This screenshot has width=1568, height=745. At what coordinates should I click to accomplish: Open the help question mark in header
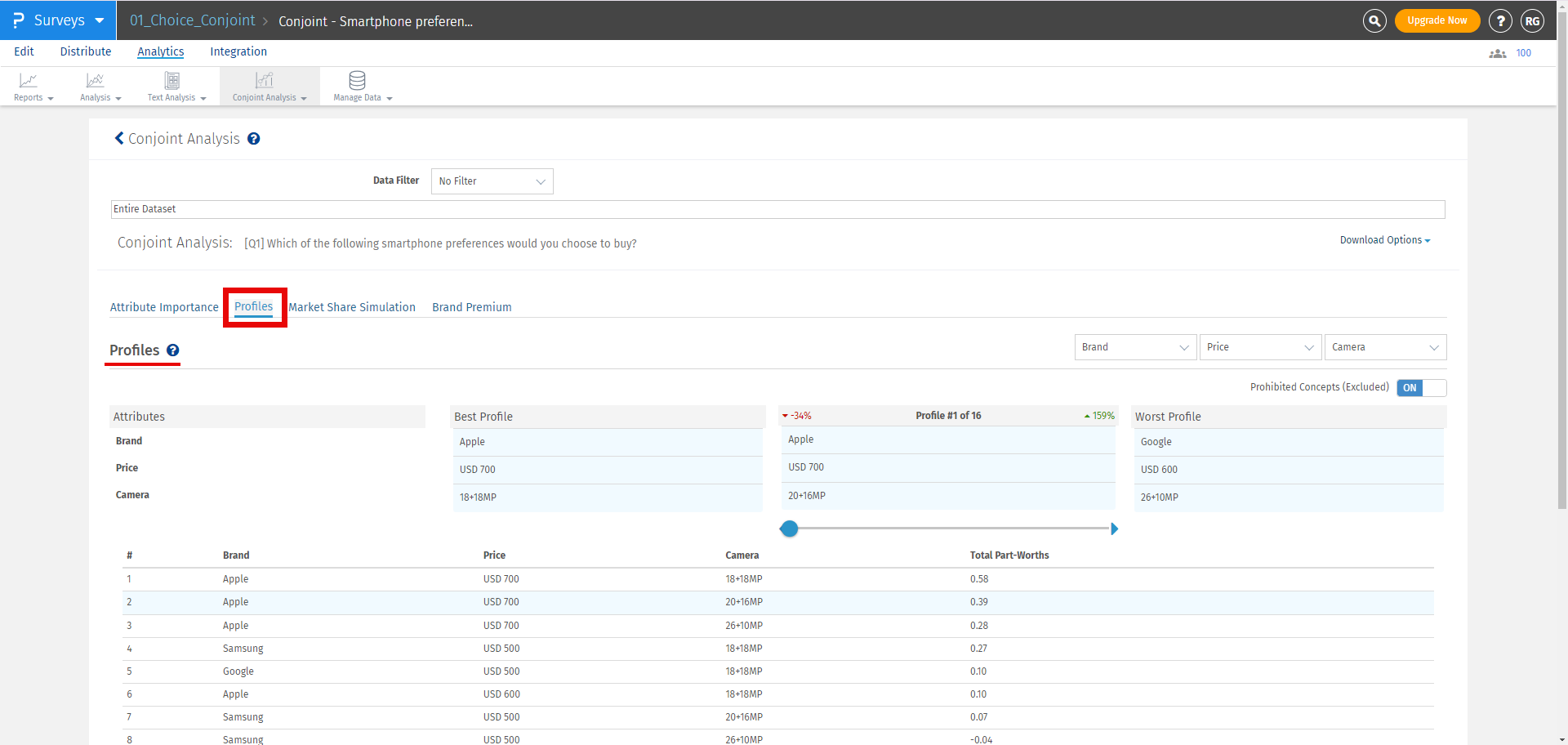(1499, 21)
